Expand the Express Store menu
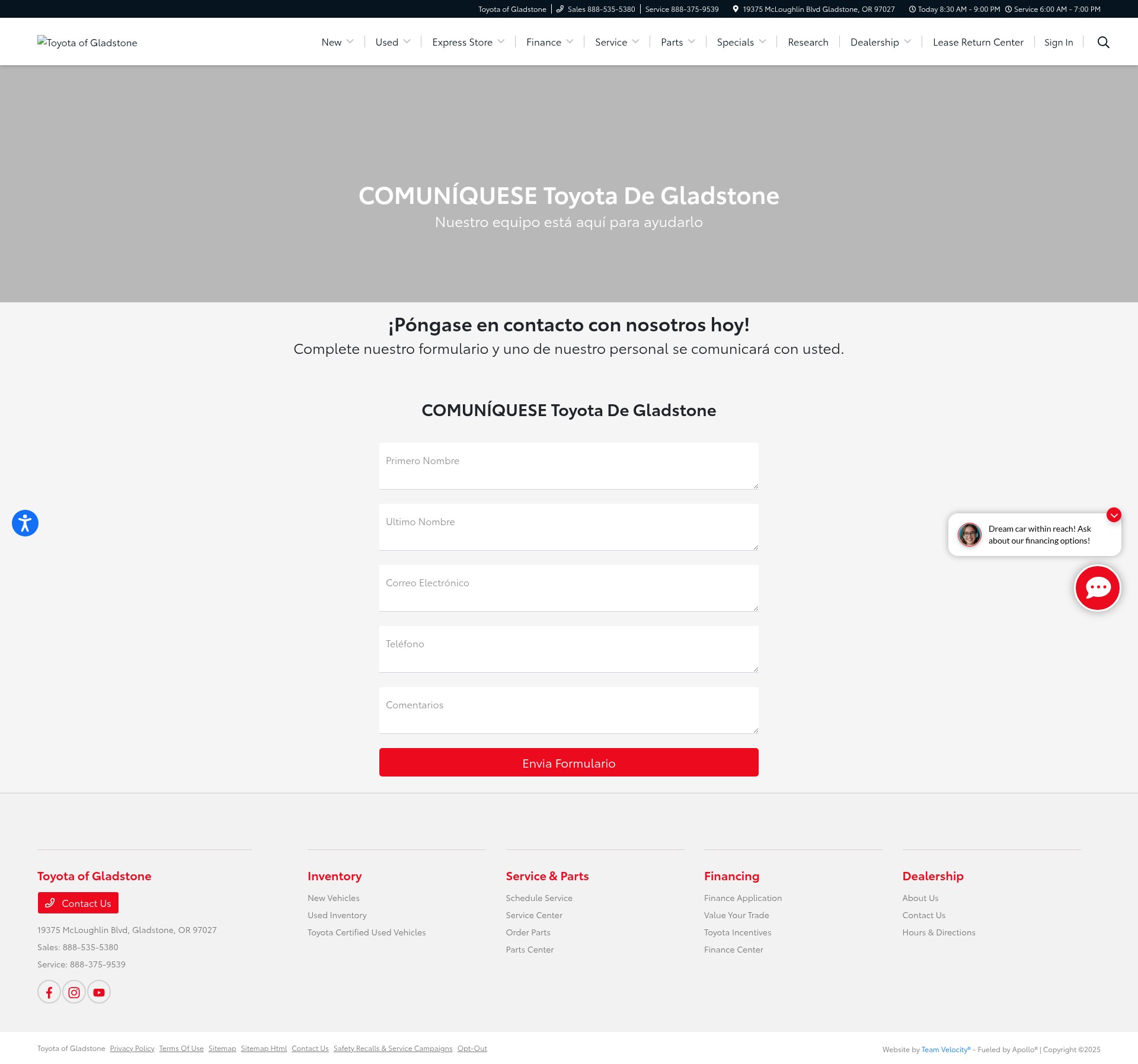Screen dimensions: 1138x1064 (468, 42)
